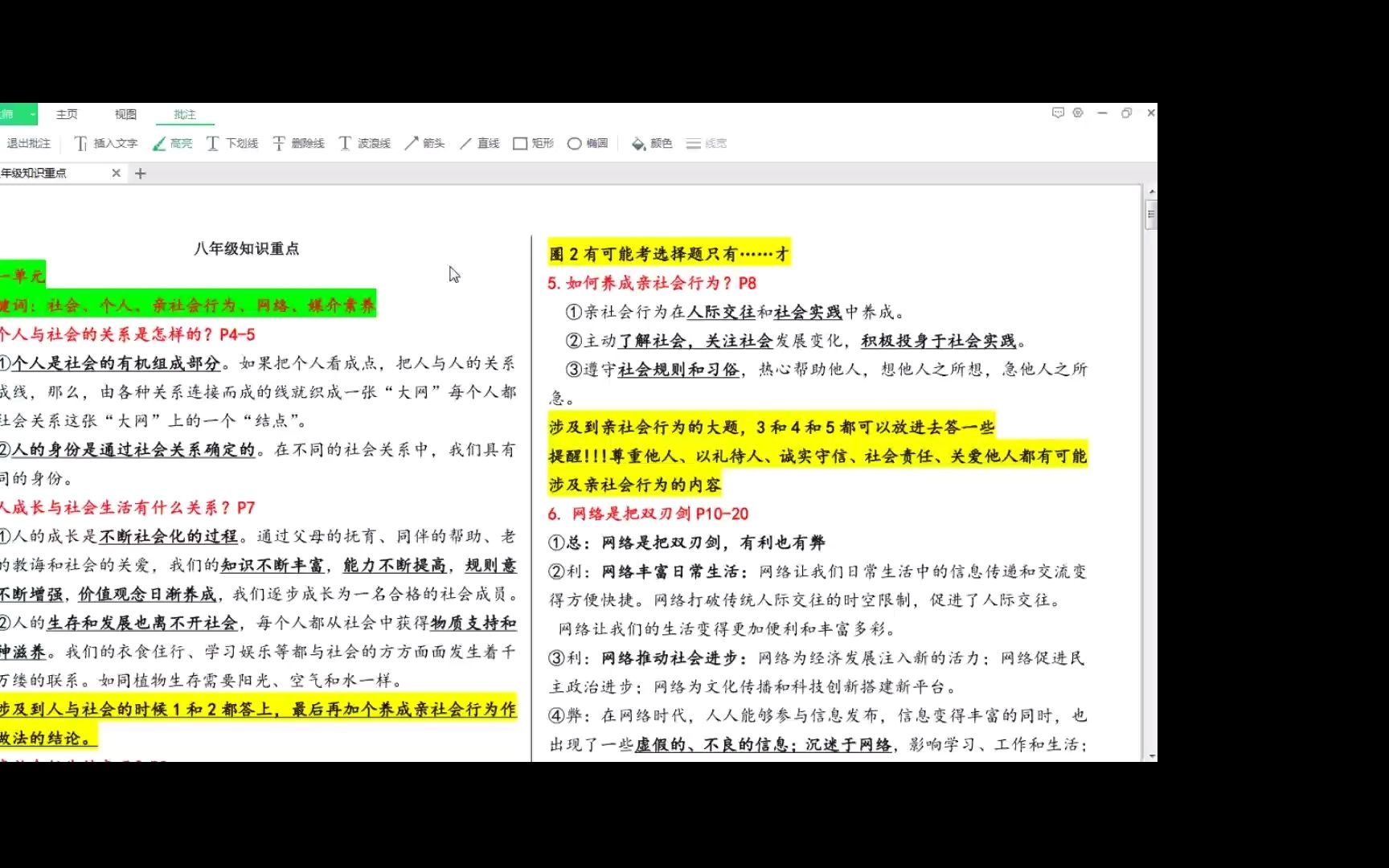The width and height of the screenshot is (1389, 868).
Task: Close the 年级知识重点 document tab
Action: pos(116,173)
